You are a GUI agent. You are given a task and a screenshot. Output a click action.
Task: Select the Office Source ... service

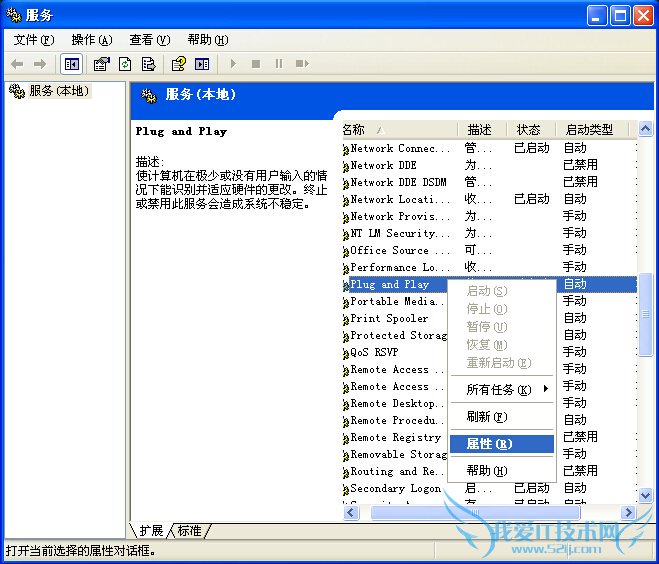point(490,250)
